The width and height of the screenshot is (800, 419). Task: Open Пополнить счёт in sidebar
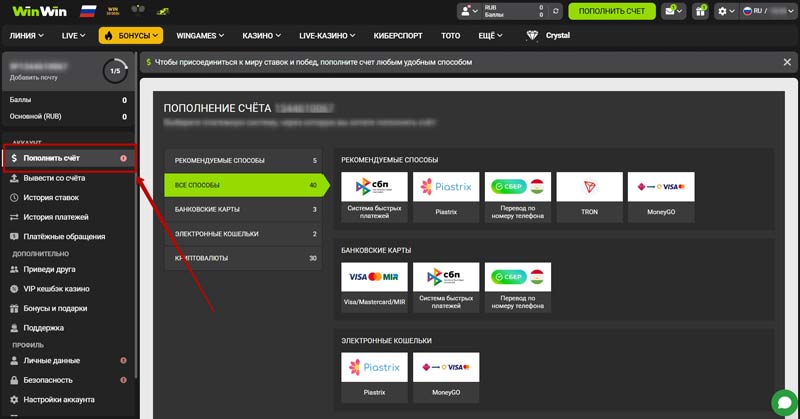(69, 158)
